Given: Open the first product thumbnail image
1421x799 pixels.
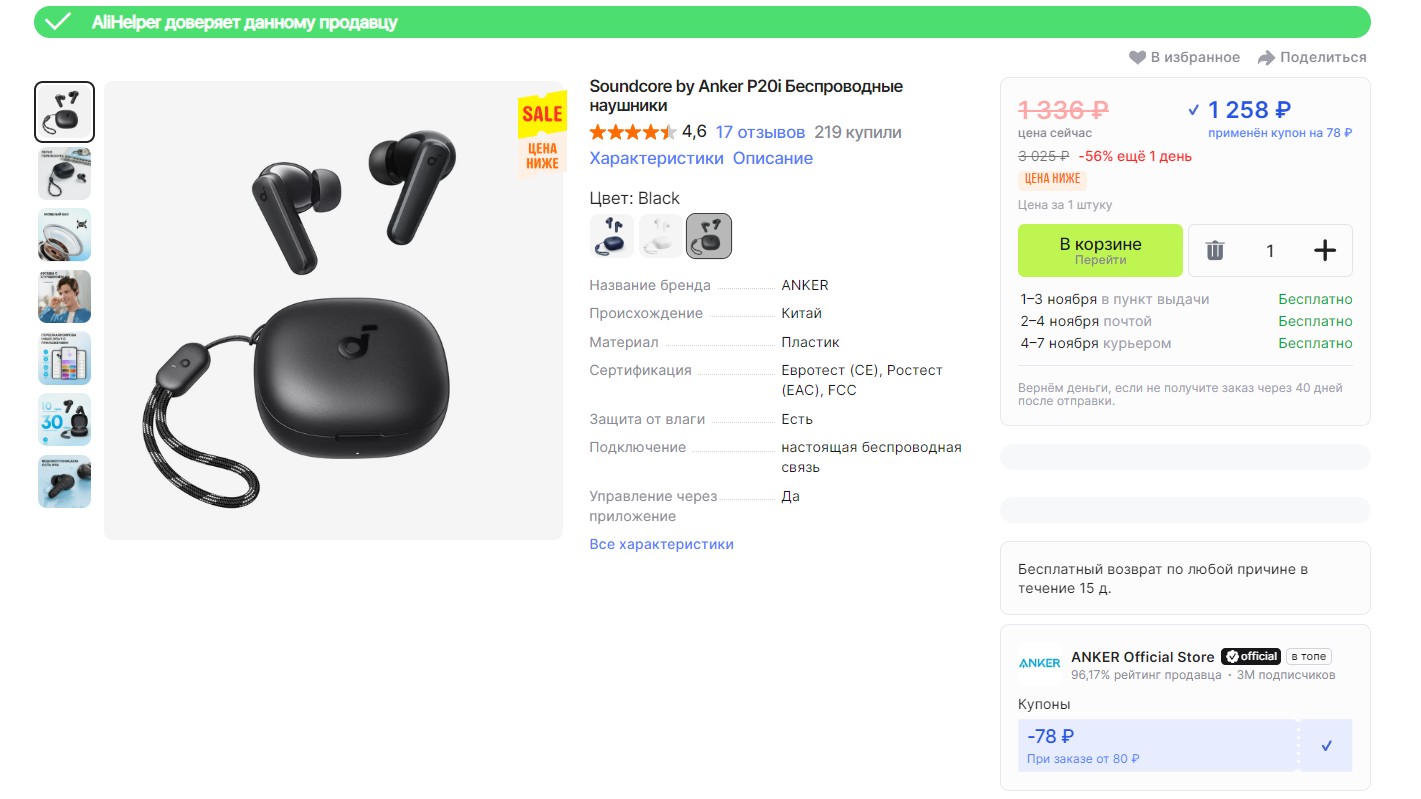Looking at the screenshot, I should tap(65, 112).
